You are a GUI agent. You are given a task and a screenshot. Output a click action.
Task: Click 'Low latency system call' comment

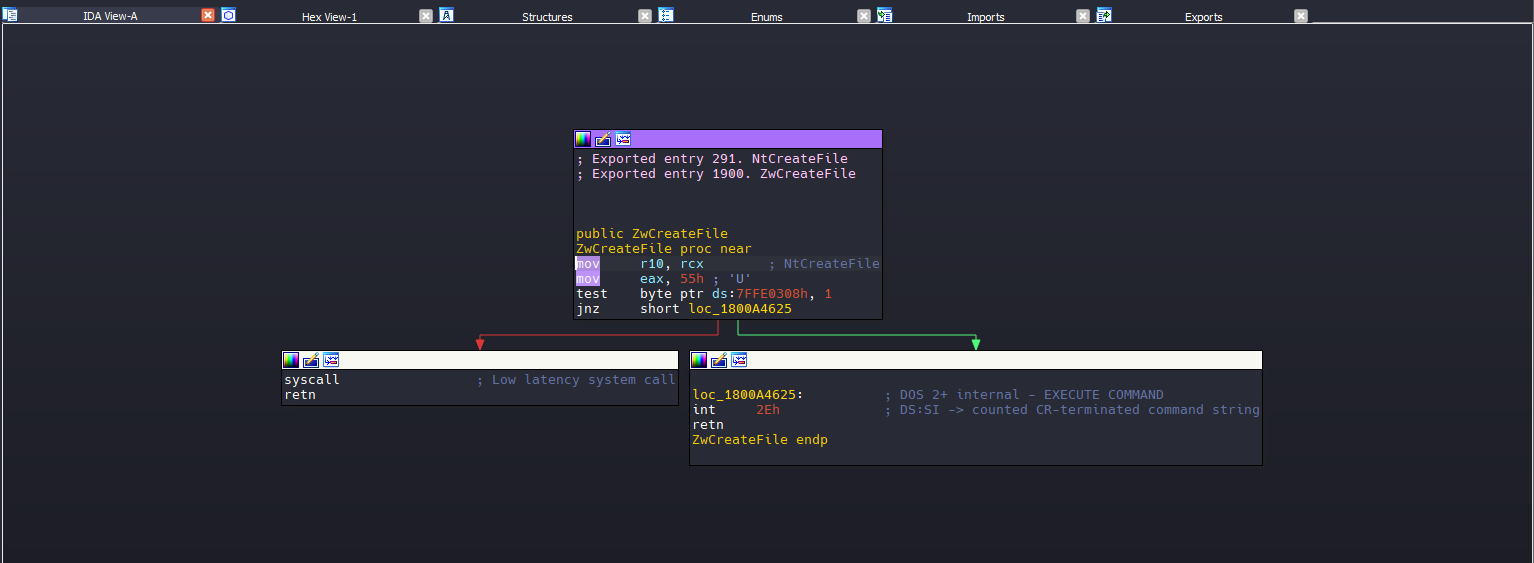576,380
